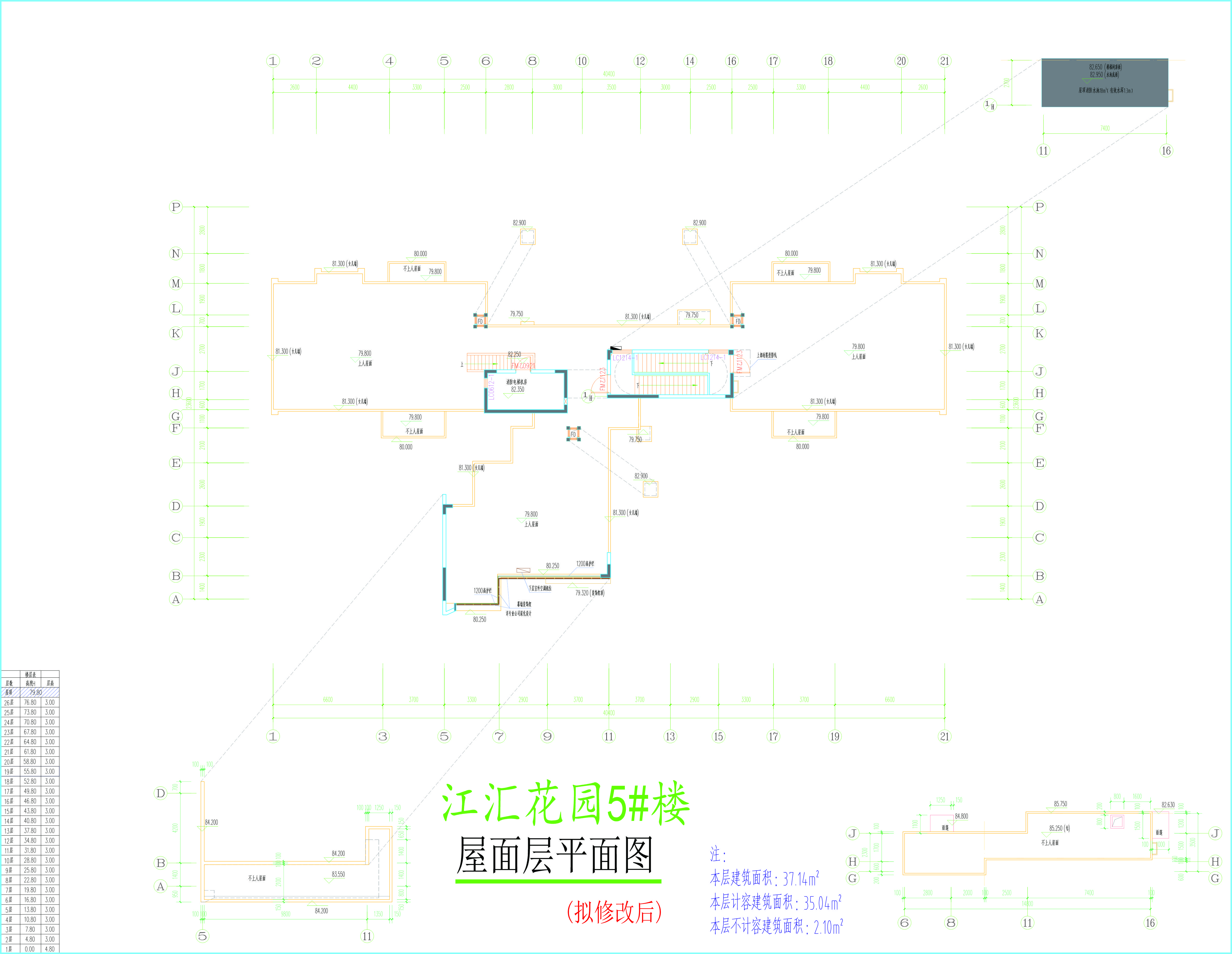Image resolution: width=1232 pixels, height=954 pixels.
Task: Click axis bubble 9 in the main plan
Action: pyautogui.click(x=547, y=736)
